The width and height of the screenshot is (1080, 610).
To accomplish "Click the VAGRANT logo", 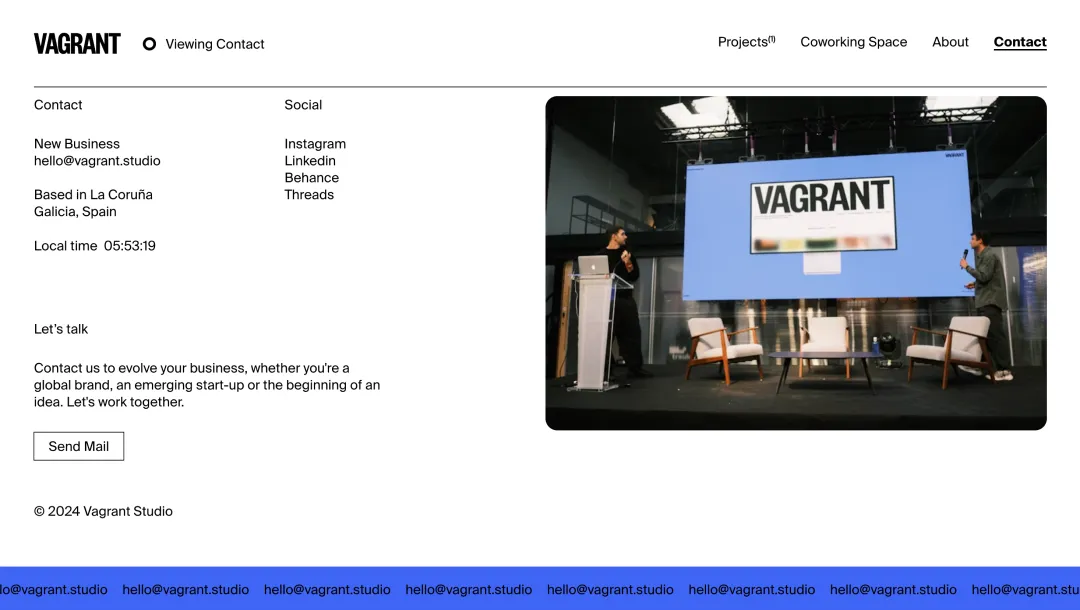I will coord(77,43).
